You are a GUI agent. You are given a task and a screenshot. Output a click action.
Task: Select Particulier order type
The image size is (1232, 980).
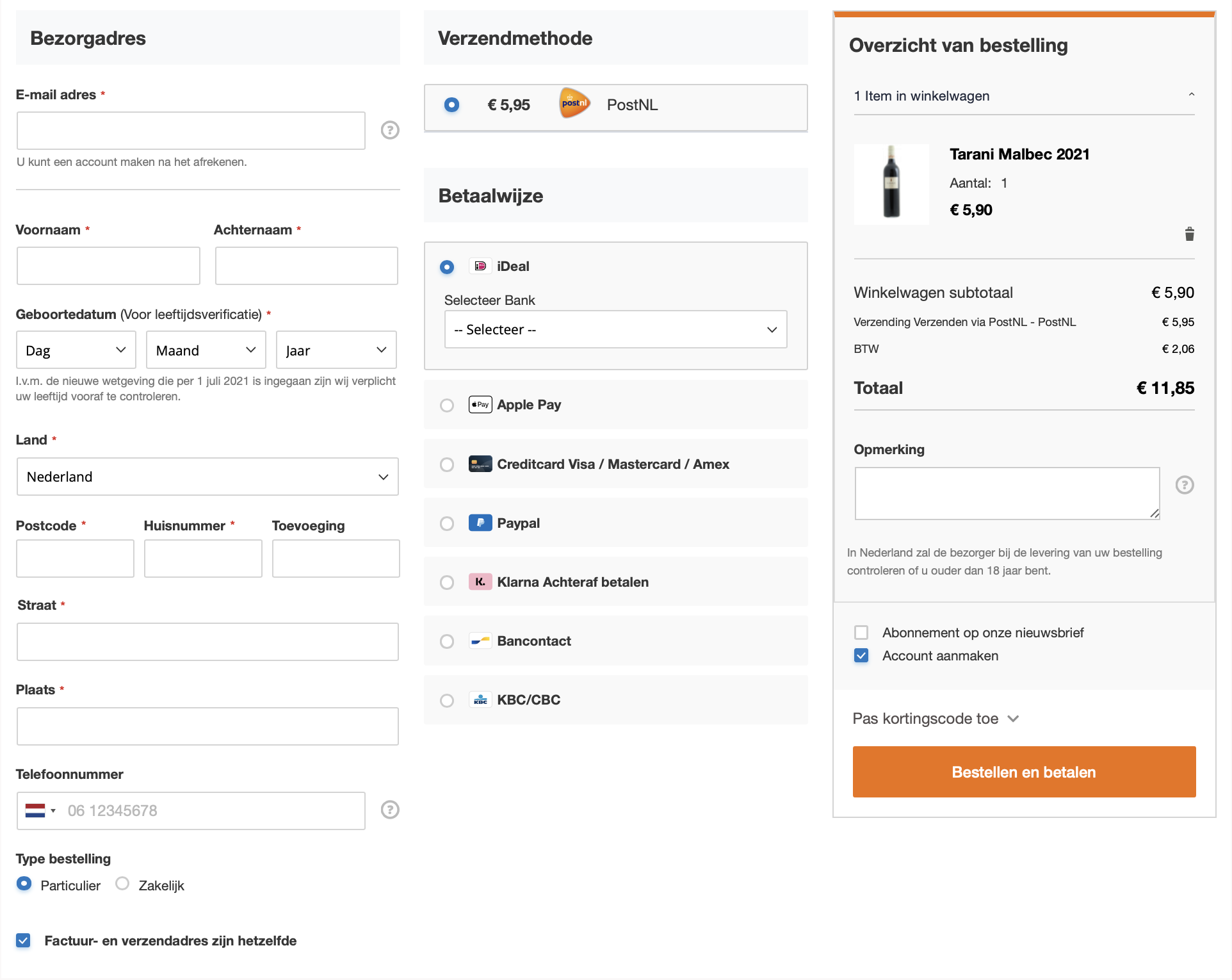click(24, 884)
